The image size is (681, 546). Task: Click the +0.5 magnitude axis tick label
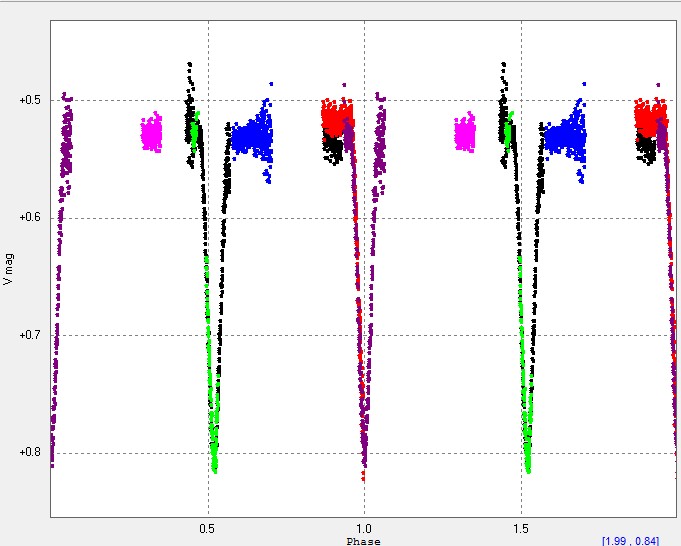30,100
